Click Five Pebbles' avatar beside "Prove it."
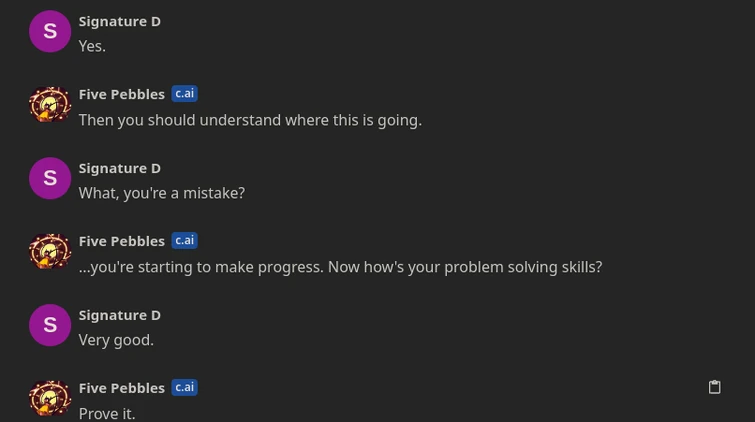The height and width of the screenshot is (422, 755). [x=50, y=398]
